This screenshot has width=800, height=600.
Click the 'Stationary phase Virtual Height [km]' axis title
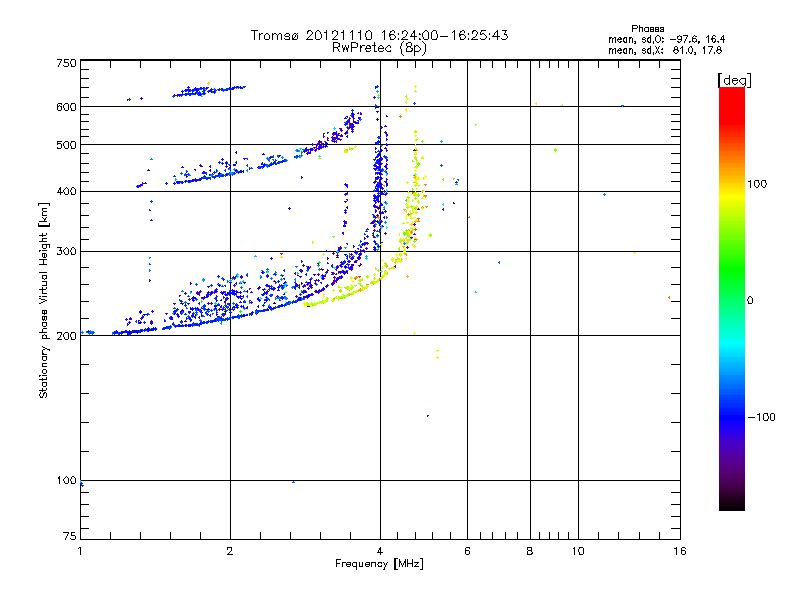[43, 300]
